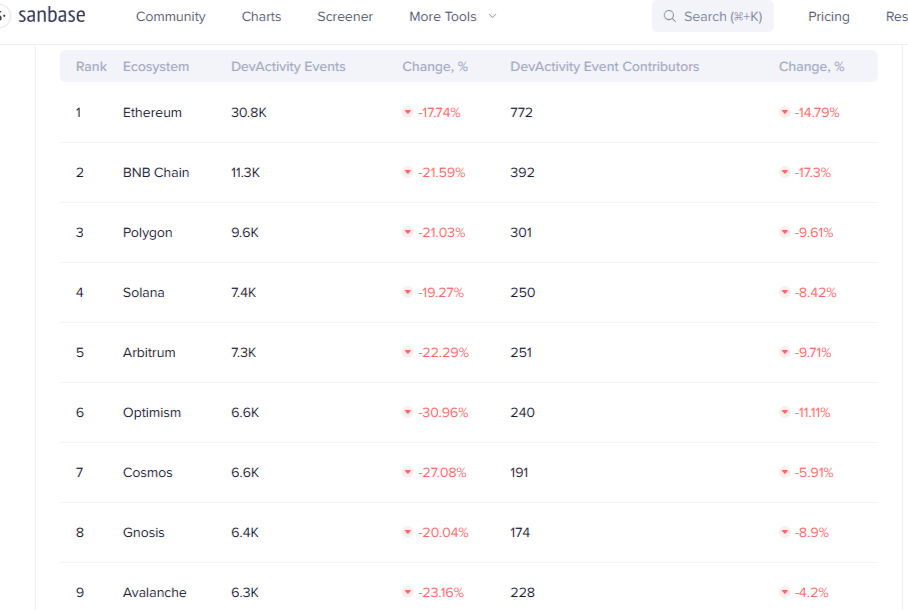
Task: Sort by DevActivity Event Contributors column
Action: (605, 67)
